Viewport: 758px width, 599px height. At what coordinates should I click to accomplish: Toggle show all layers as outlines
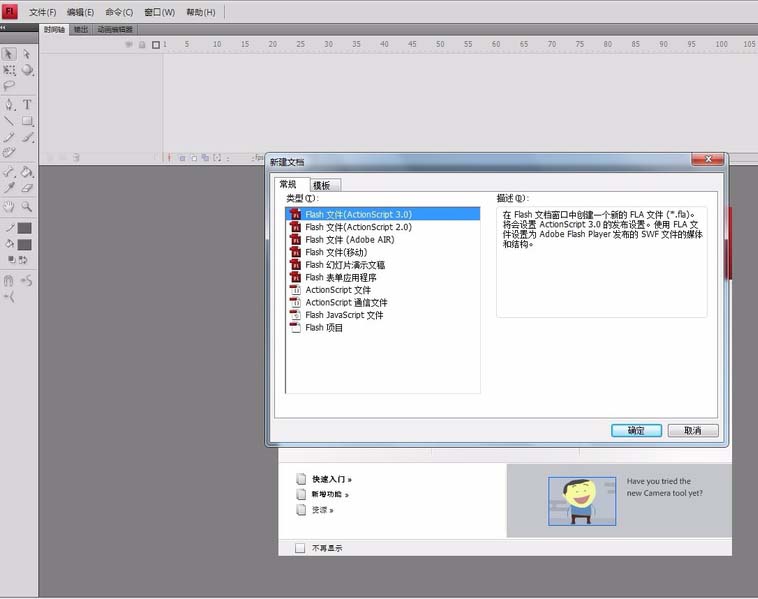click(x=156, y=44)
